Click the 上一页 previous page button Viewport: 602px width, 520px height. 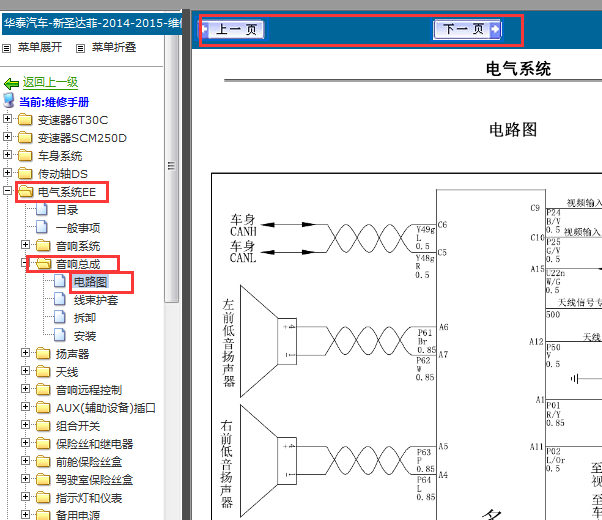tap(232, 29)
